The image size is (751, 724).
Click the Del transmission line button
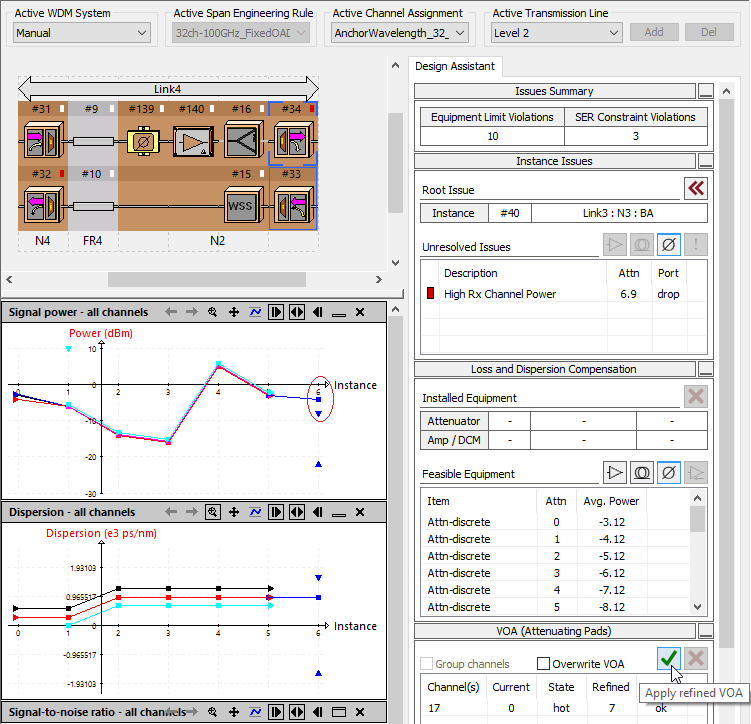(709, 32)
